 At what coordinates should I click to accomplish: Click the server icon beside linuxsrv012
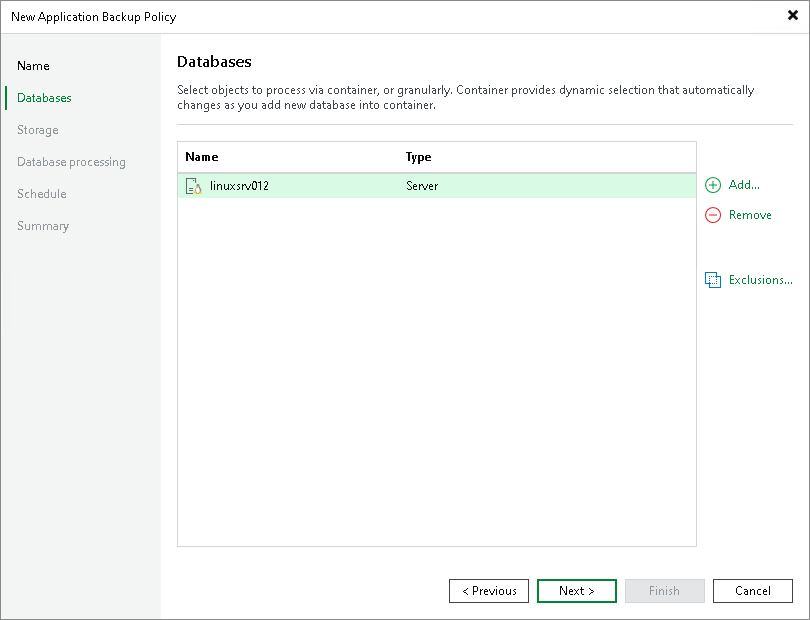point(193,185)
